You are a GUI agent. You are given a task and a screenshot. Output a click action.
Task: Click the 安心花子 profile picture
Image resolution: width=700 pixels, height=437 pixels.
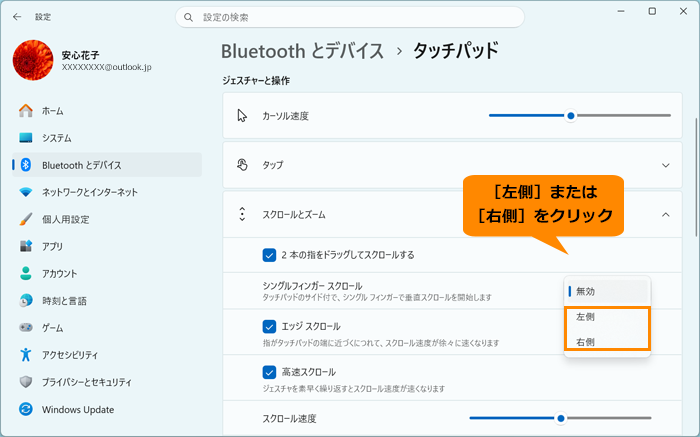pos(33,60)
